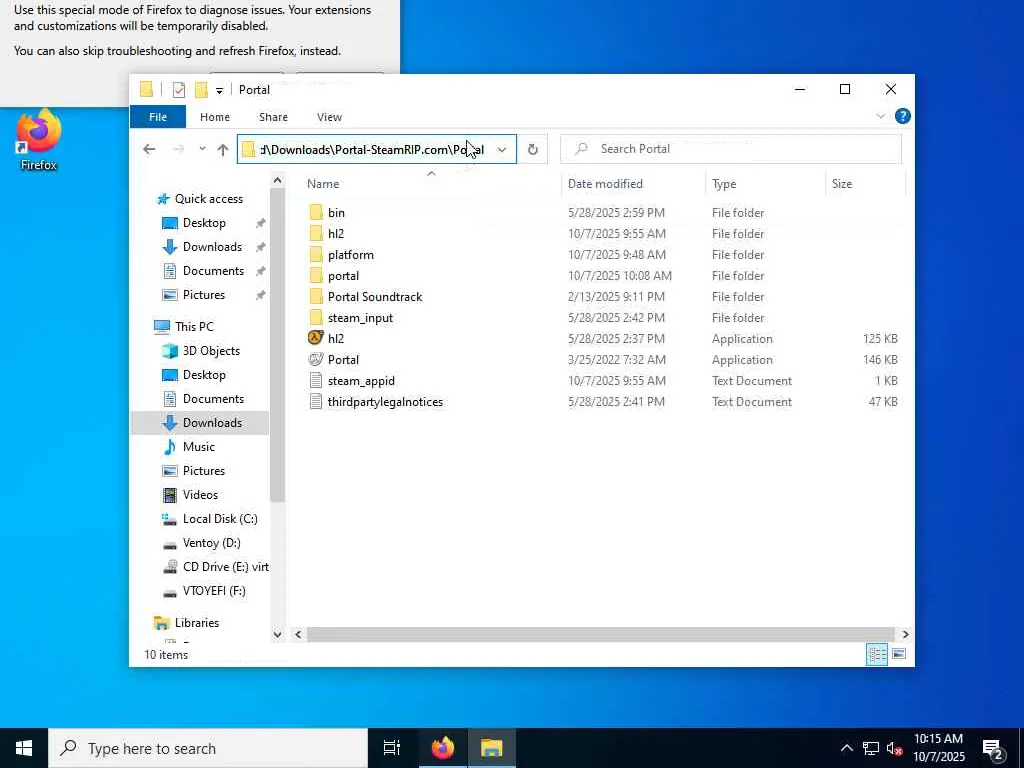This screenshot has height=768, width=1024.
Task: Select This PC in navigation pane
Action: tap(194, 327)
